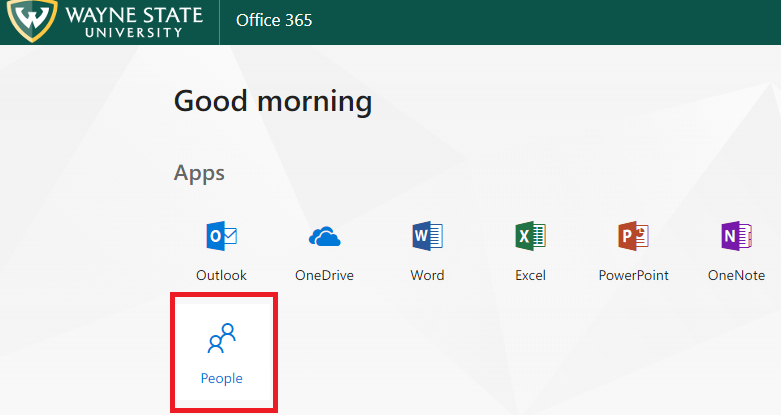Open the OneDrive cloud icon
781x415 pixels.
click(x=324, y=237)
